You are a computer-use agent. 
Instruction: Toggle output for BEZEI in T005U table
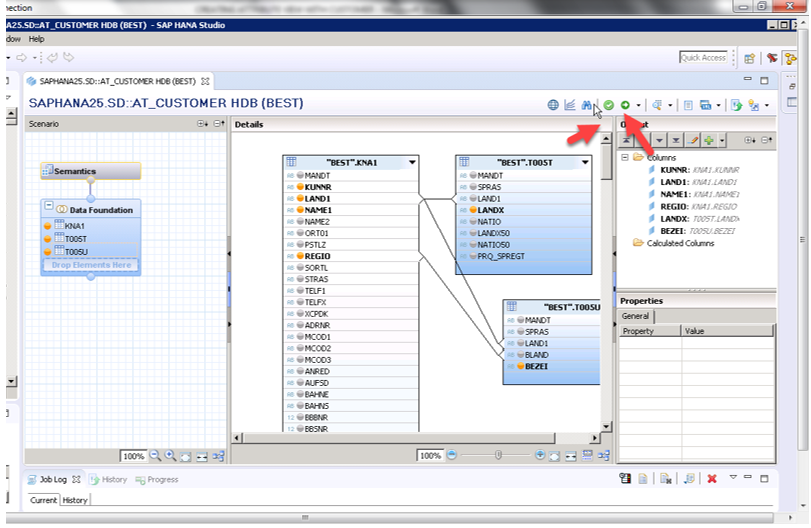(520, 366)
